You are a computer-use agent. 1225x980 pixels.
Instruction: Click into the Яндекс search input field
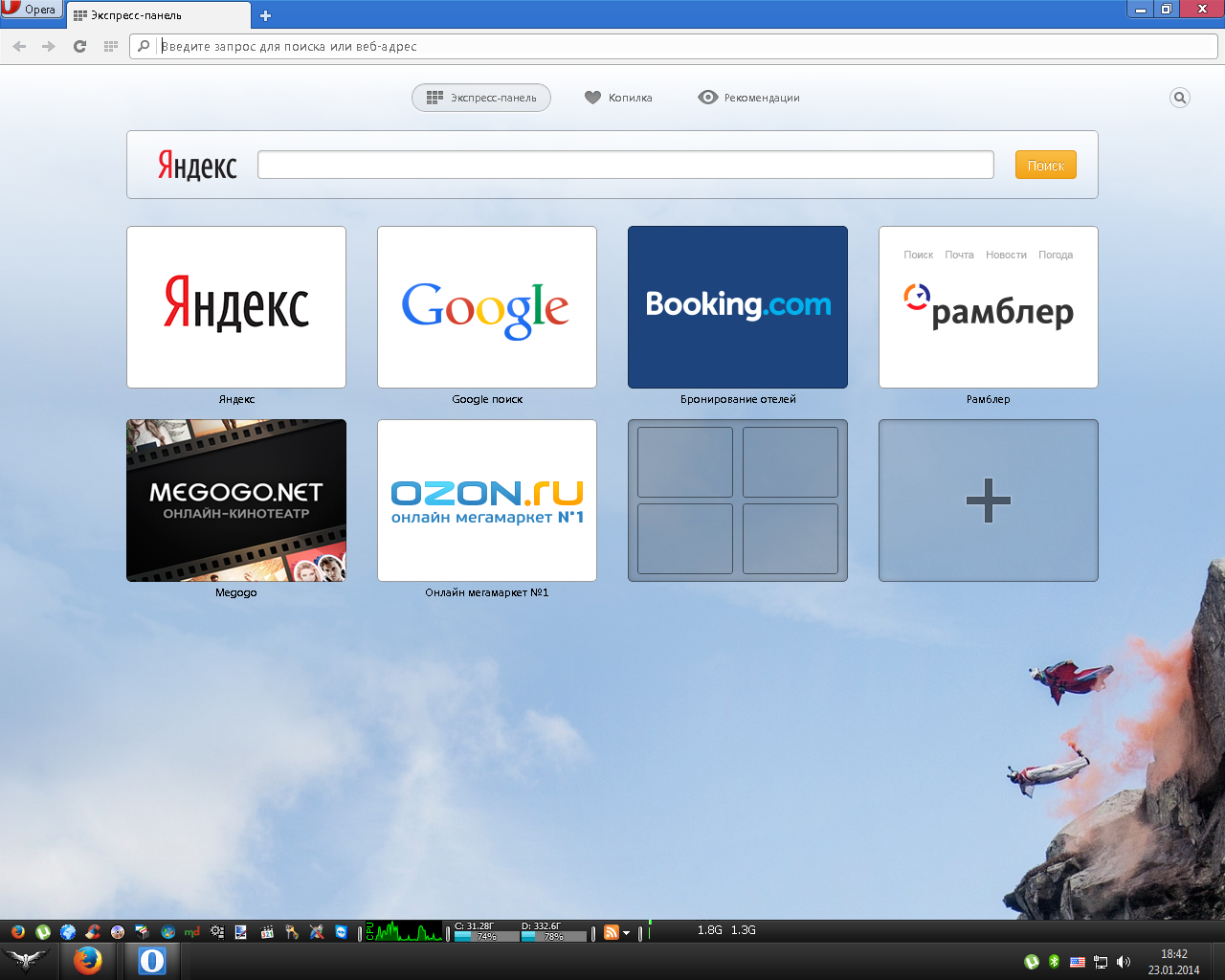(625, 165)
